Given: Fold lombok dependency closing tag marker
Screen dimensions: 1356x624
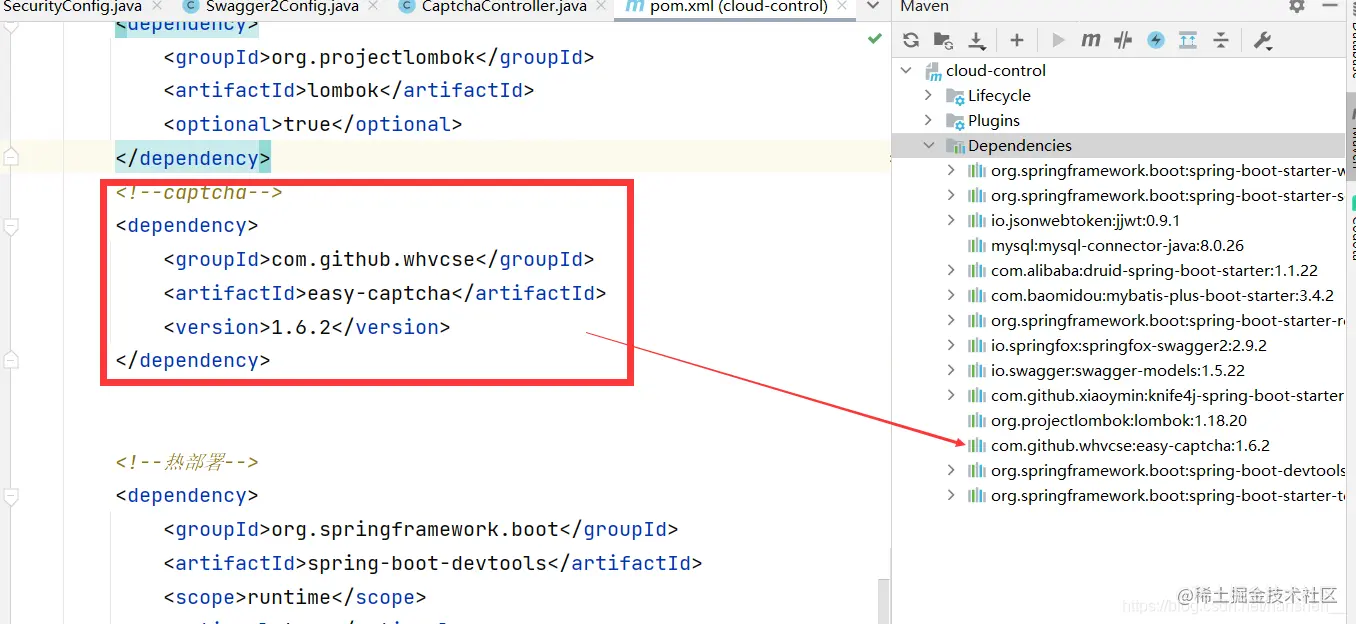Looking at the screenshot, I should click(10, 158).
